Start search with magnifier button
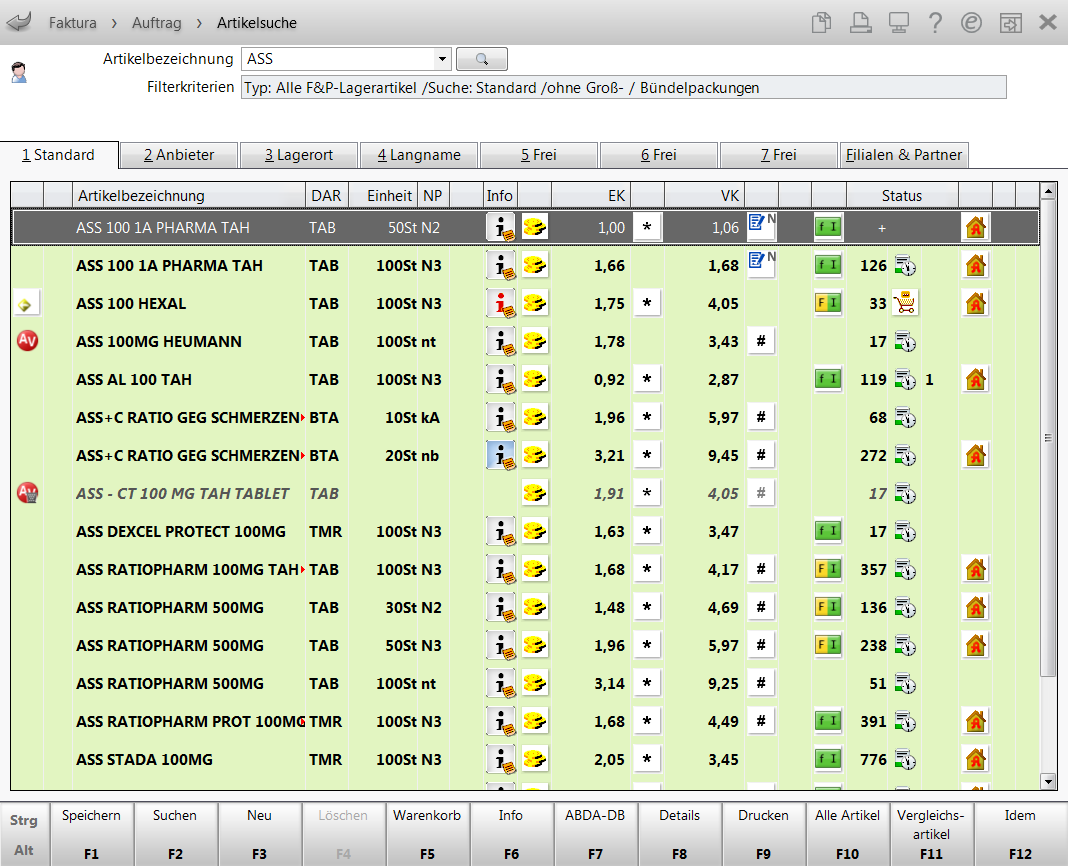The width and height of the screenshot is (1068, 866). (x=482, y=59)
